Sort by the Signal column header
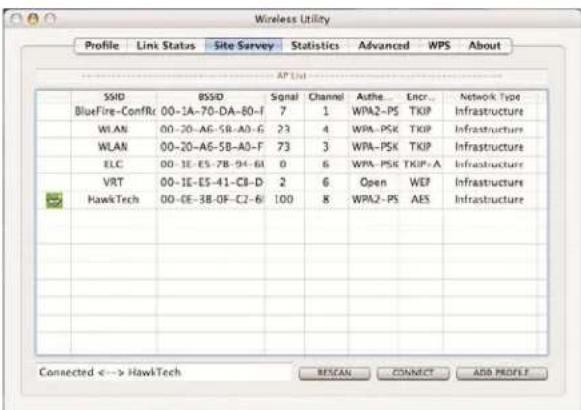The image size is (581, 410). [x=284, y=97]
